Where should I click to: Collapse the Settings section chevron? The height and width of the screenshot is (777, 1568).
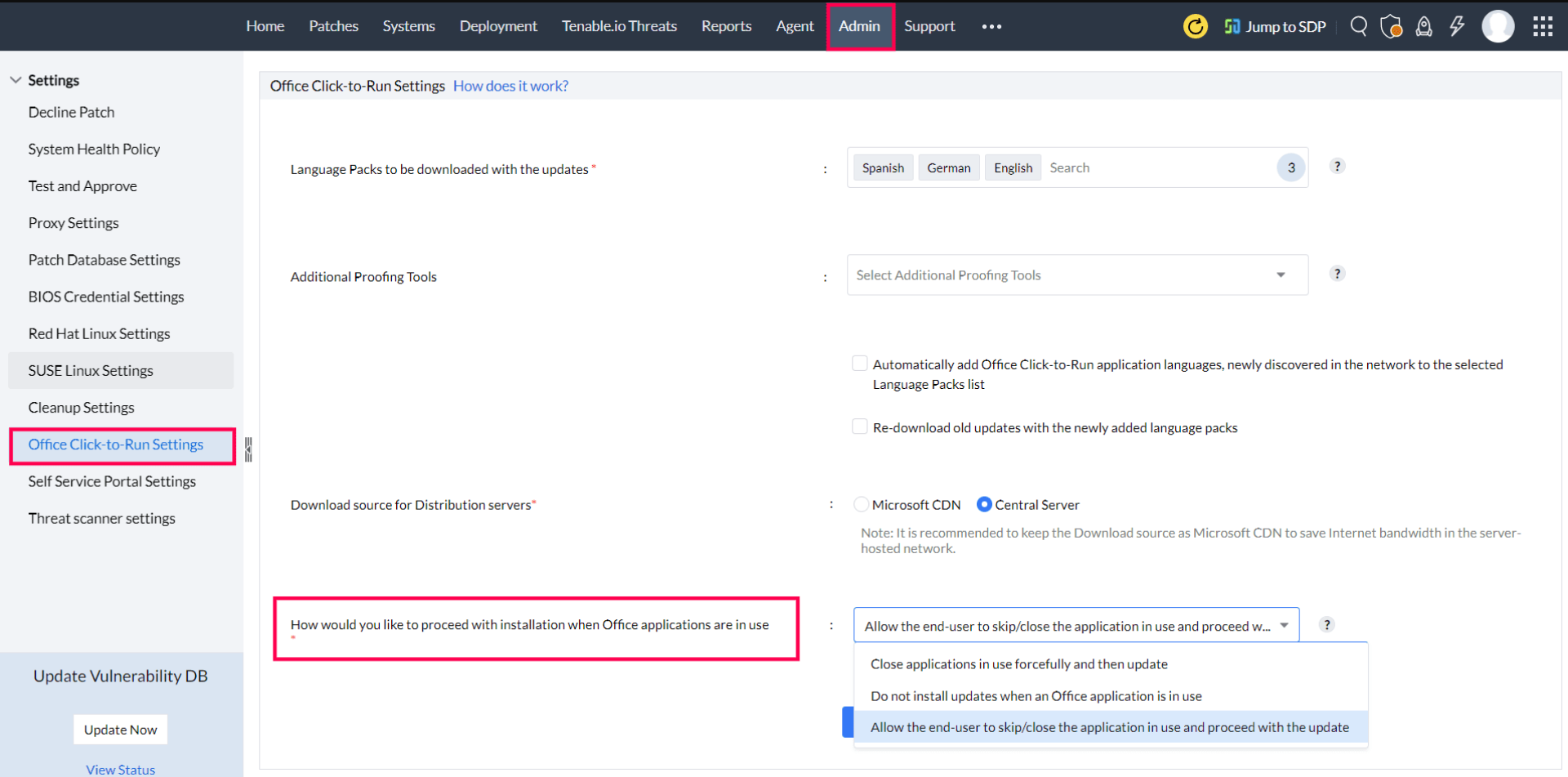[16, 80]
